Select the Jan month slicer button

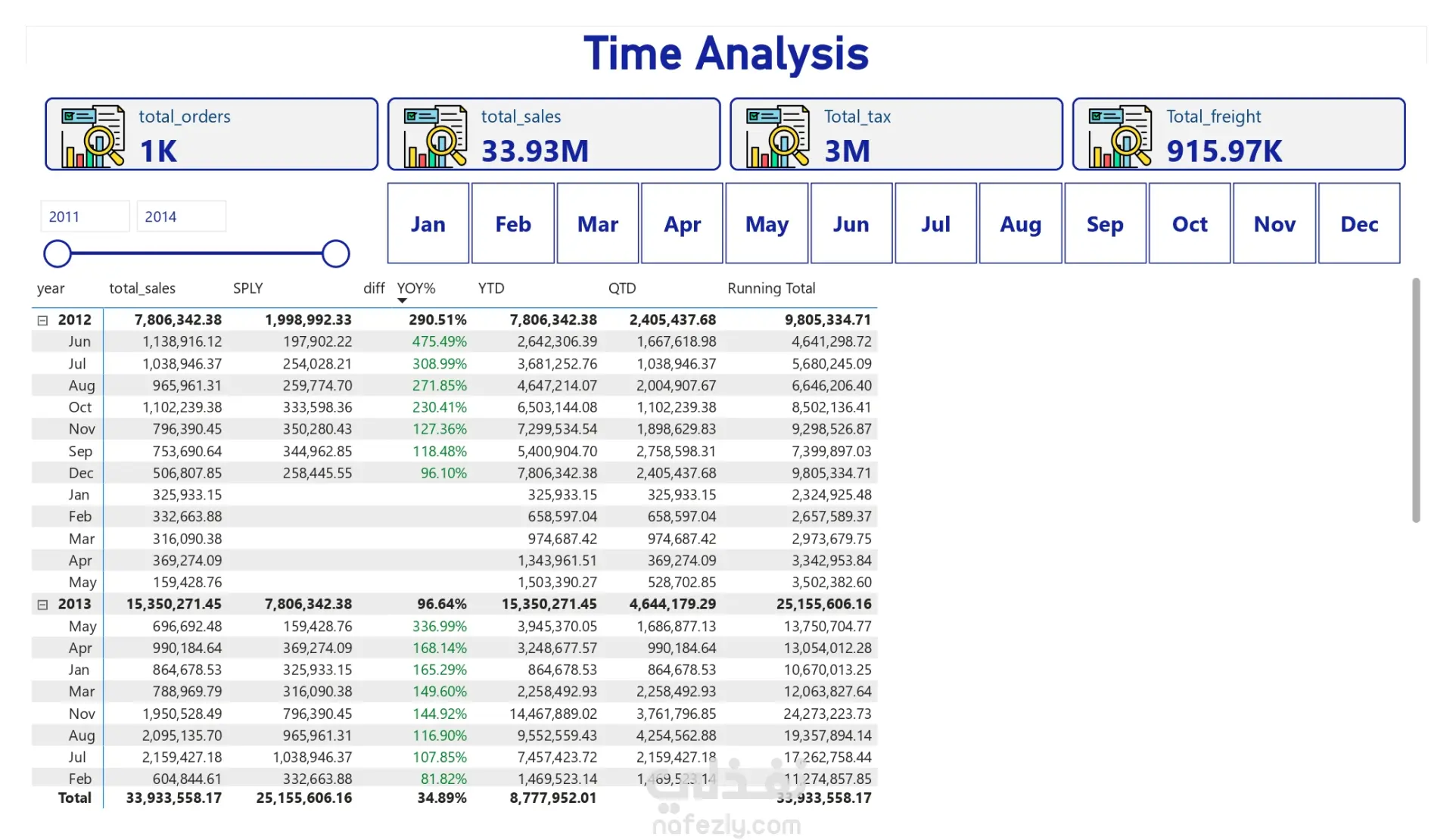[428, 224]
